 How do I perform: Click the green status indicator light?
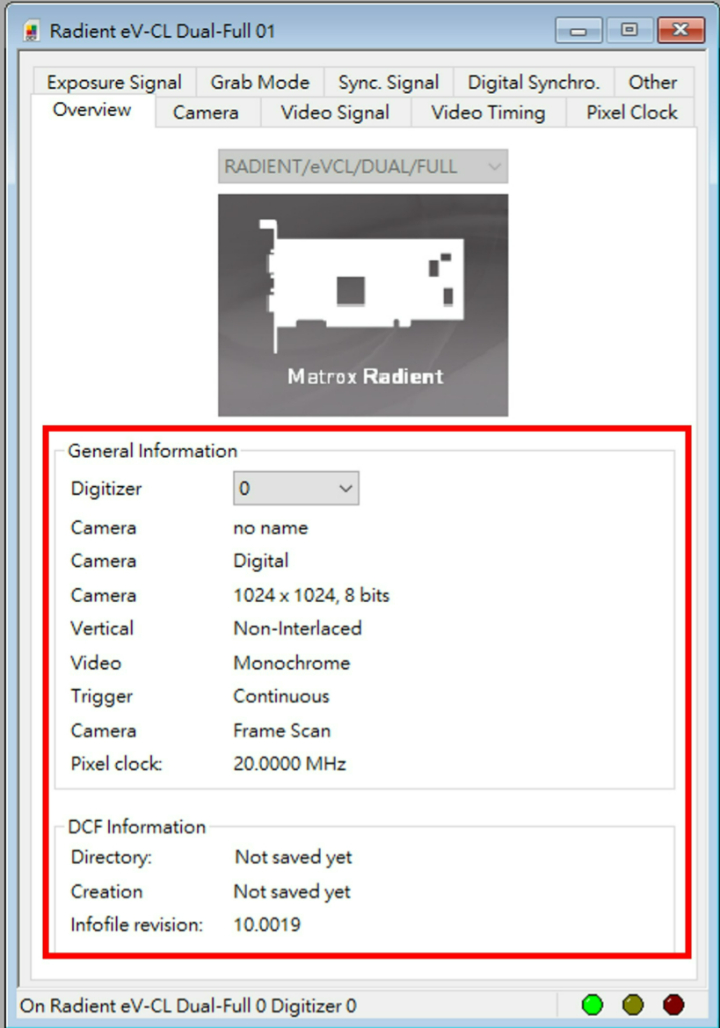(593, 1005)
